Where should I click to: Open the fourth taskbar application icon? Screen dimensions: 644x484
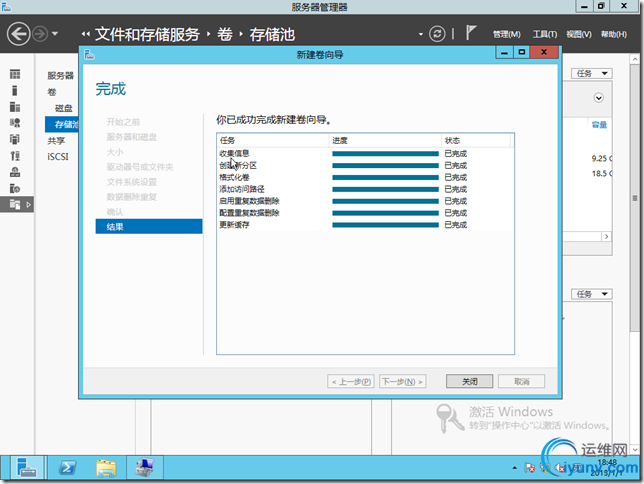pos(145,468)
